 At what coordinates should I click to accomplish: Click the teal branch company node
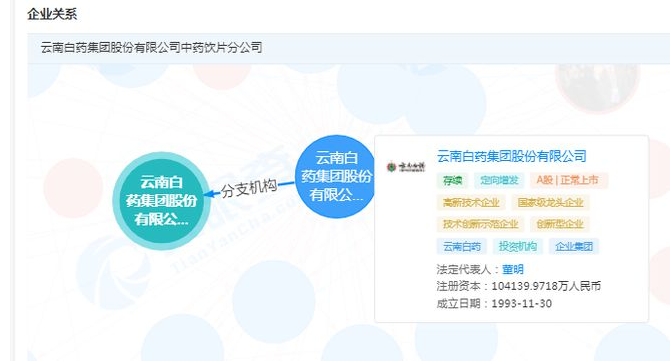tap(162, 201)
